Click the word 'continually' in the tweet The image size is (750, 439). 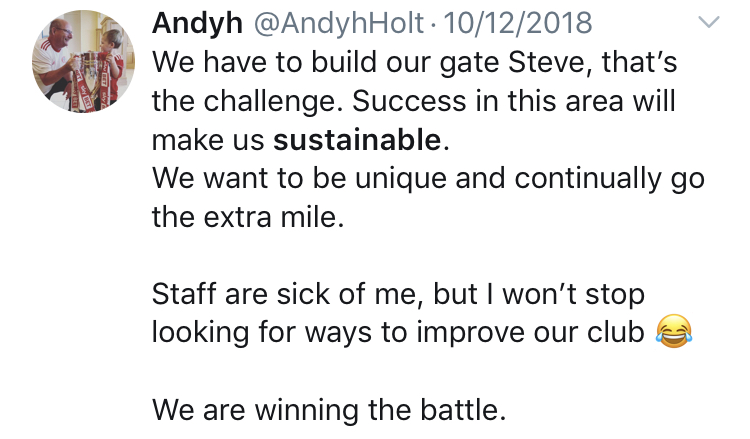pyautogui.click(x=588, y=179)
